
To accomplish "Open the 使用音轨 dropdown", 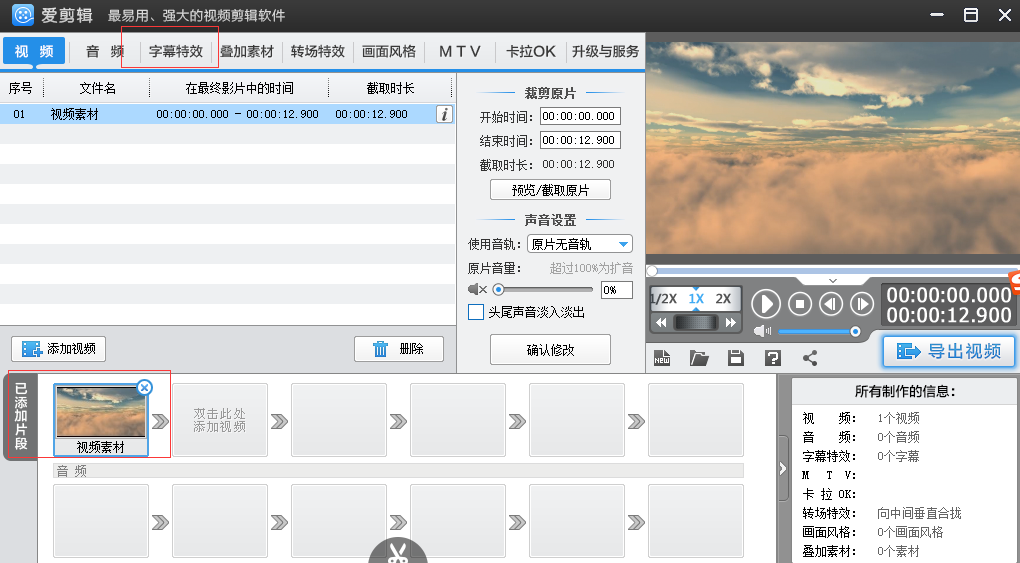I will (580, 244).
